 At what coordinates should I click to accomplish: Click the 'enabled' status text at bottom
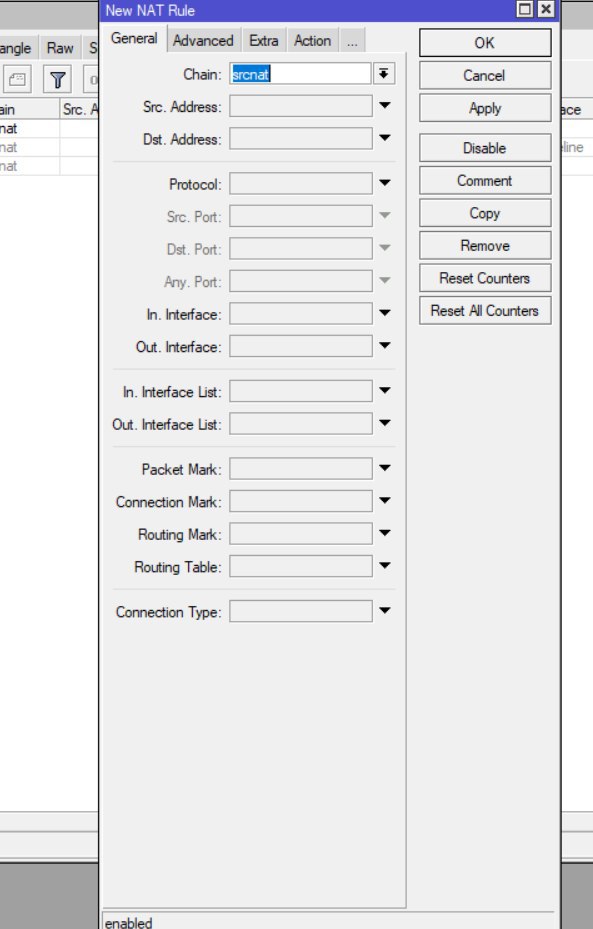click(129, 922)
